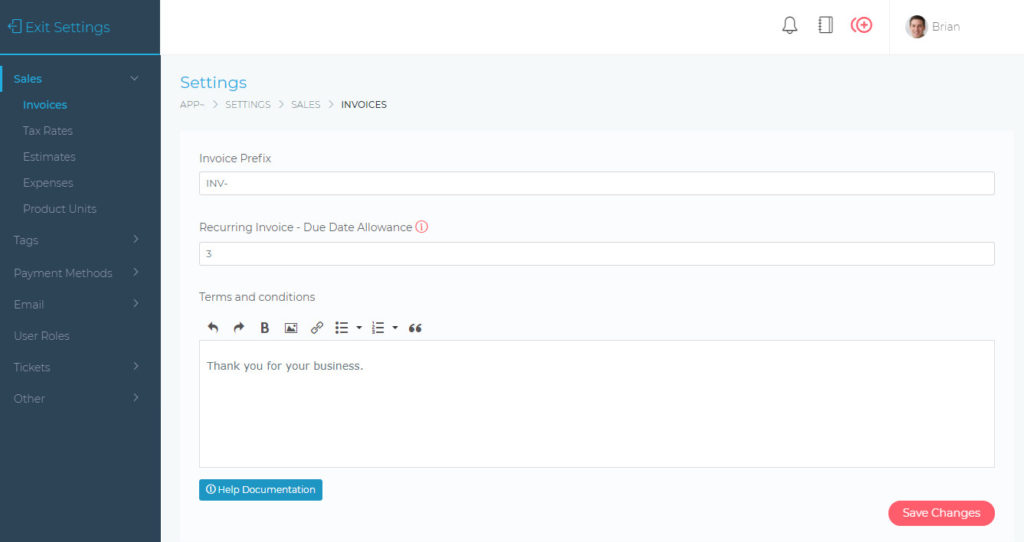Undo last edit in terms editor

(x=213, y=328)
